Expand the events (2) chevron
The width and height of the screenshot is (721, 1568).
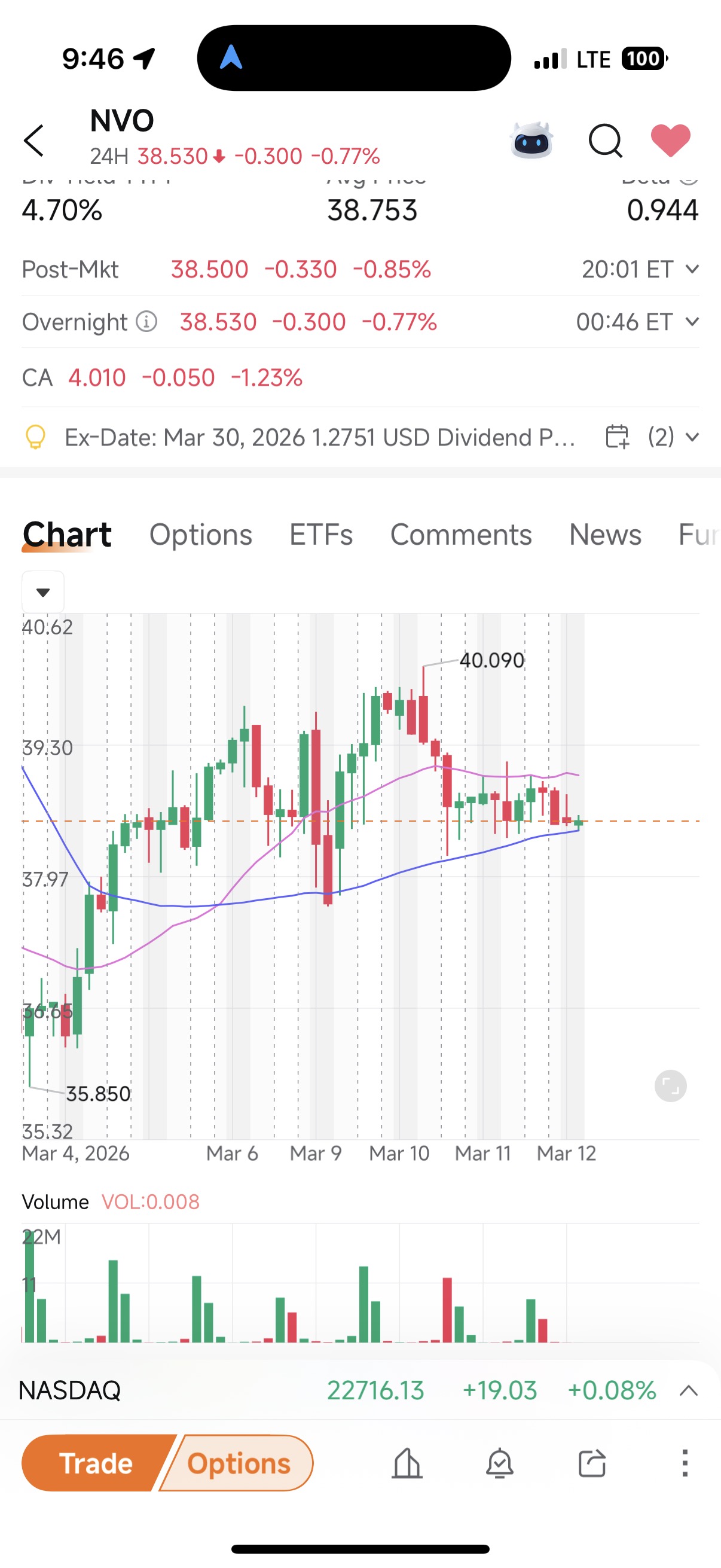point(692,437)
